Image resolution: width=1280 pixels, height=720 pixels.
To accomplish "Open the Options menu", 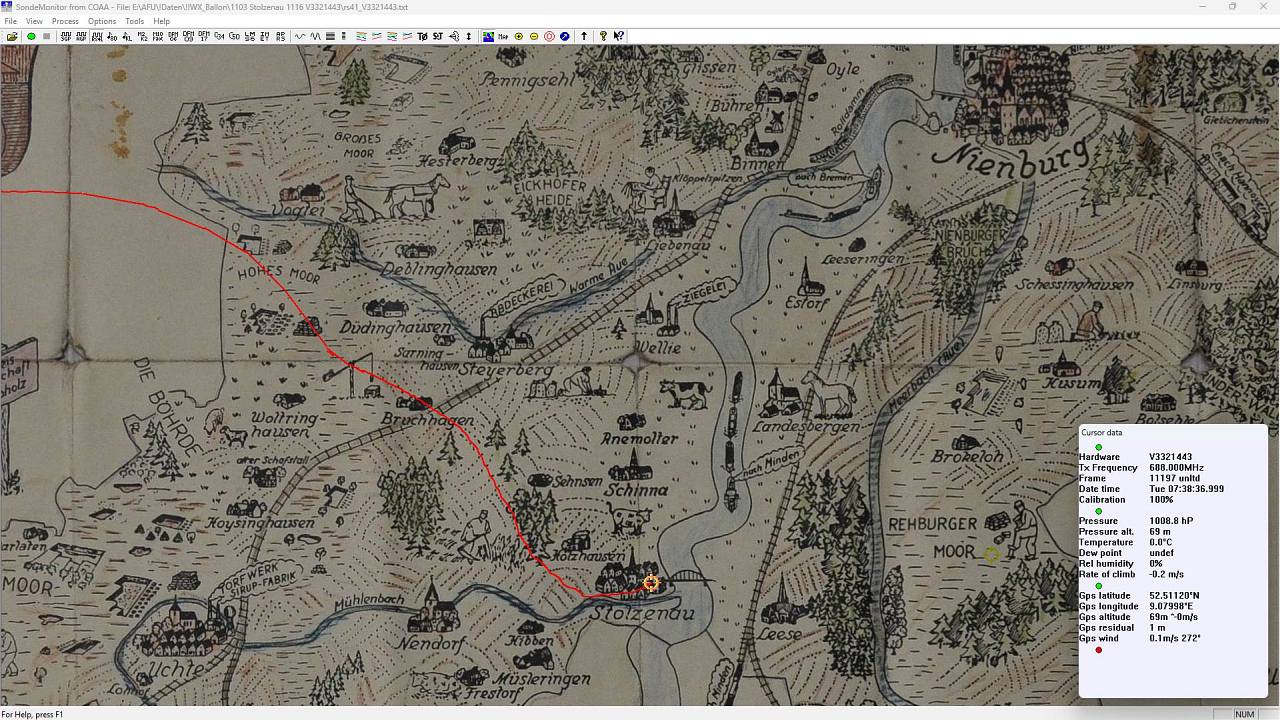I will (x=101, y=21).
